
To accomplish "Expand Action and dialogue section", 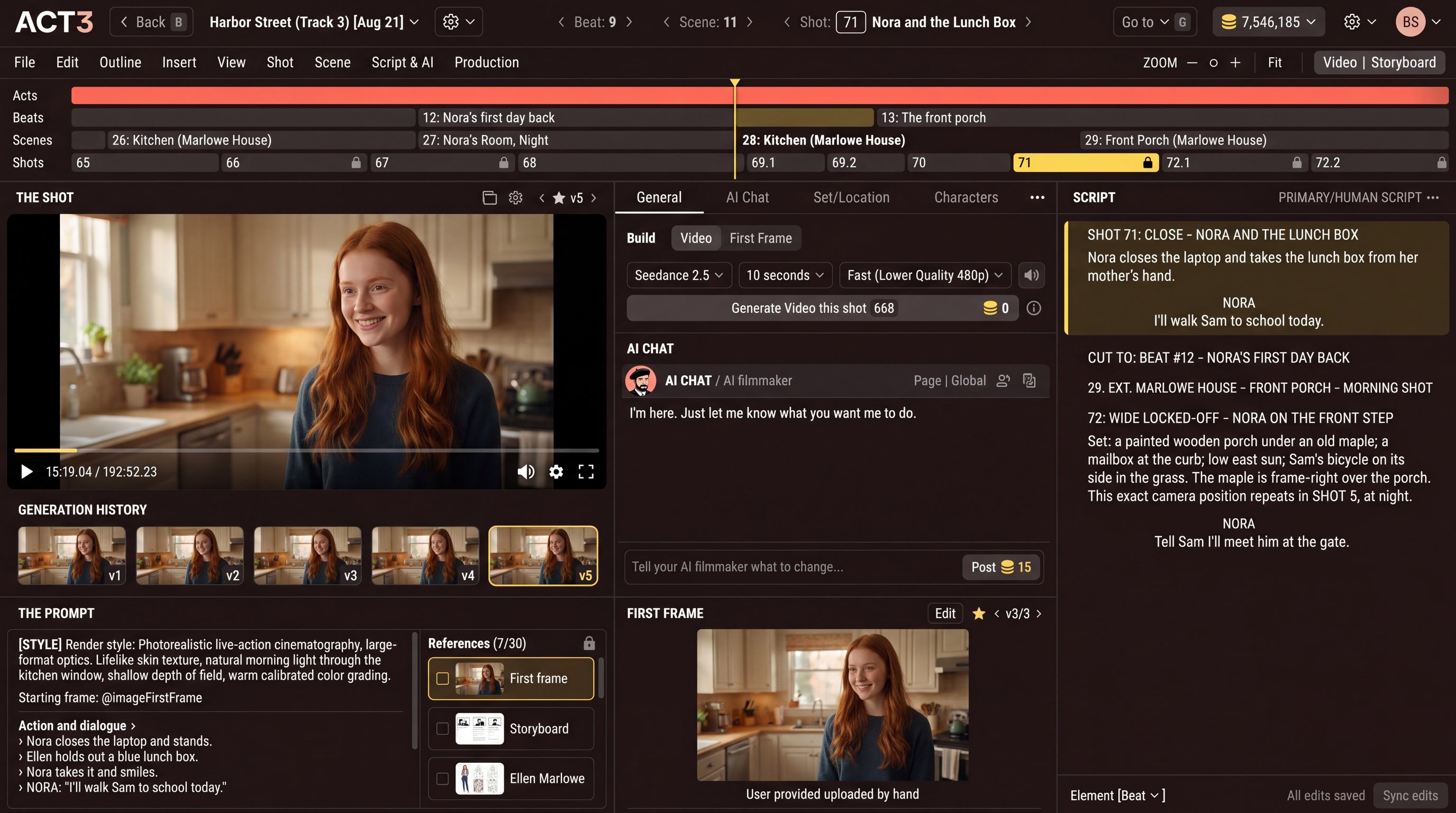I will (x=77, y=725).
